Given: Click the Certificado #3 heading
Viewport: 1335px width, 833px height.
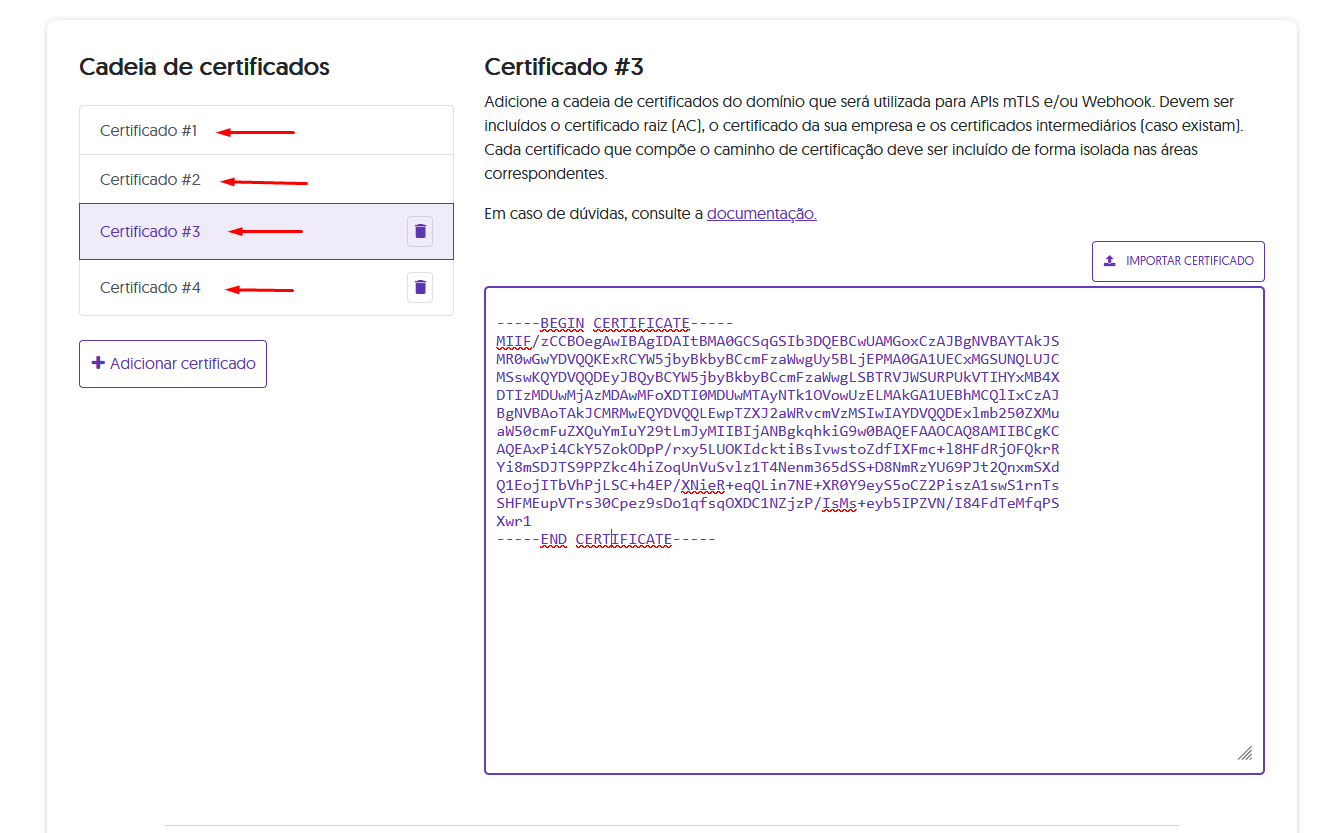Looking at the screenshot, I should pos(564,67).
